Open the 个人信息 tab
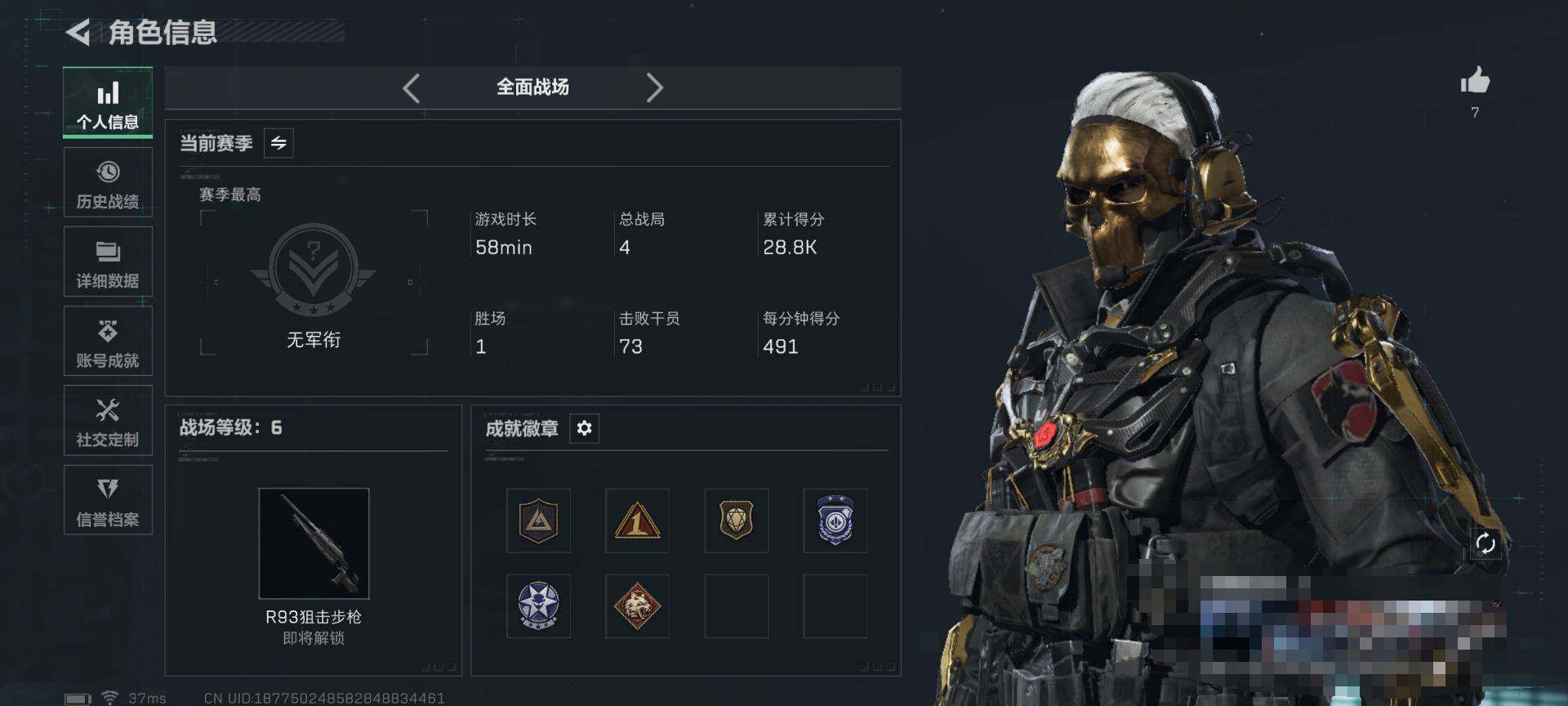This screenshot has width=1568, height=706. coord(108,103)
